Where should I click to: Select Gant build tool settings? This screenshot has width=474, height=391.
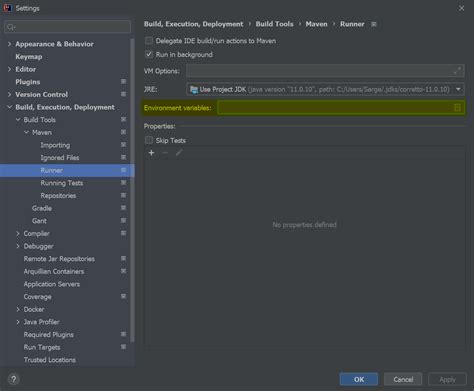pyautogui.click(x=39, y=221)
